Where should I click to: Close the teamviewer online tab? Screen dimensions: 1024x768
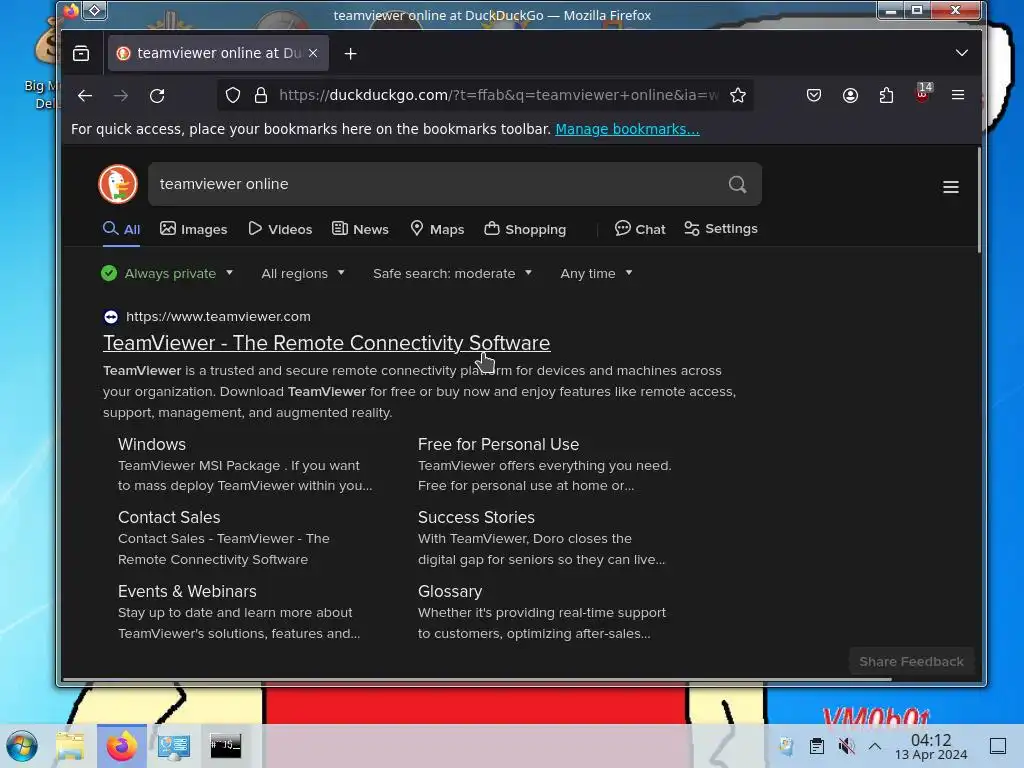point(313,53)
